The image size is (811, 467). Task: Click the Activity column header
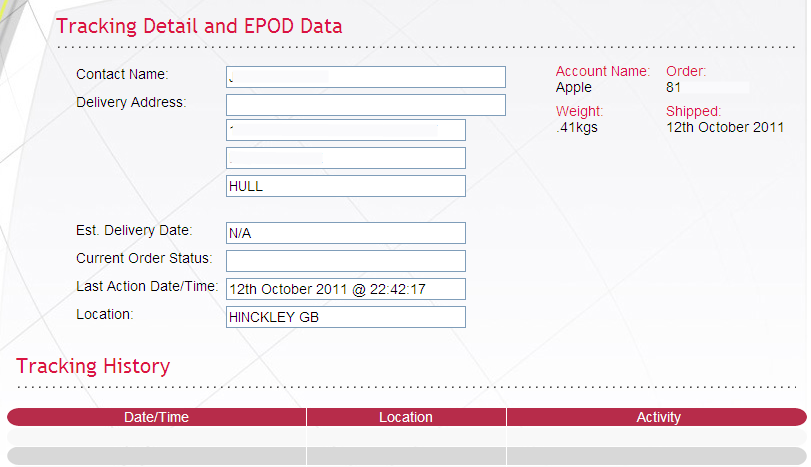[658, 417]
